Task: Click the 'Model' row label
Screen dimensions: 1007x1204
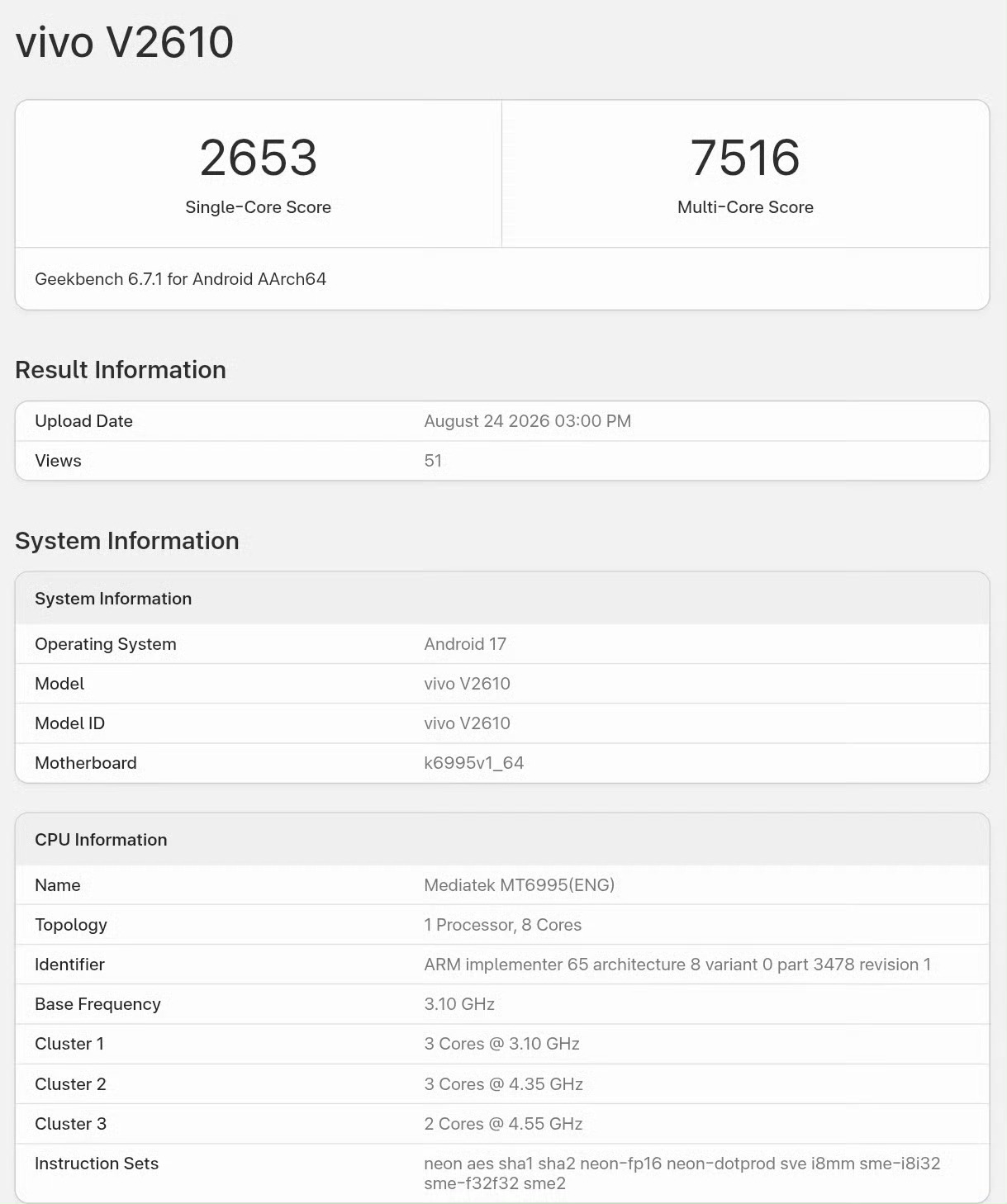Action: click(x=59, y=684)
